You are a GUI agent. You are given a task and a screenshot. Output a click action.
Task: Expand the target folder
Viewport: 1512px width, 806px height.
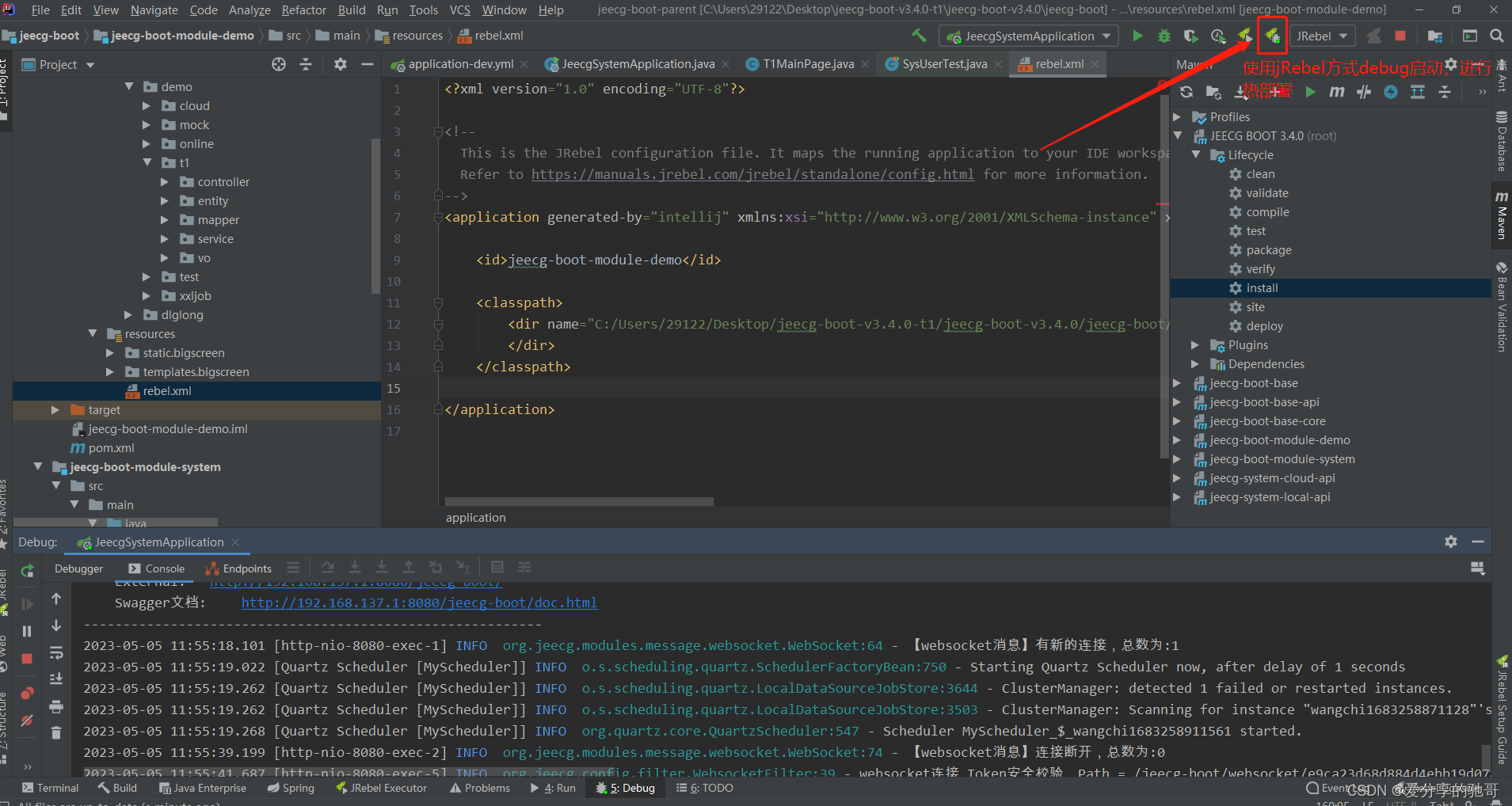pyautogui.click(x=55, y=409)
